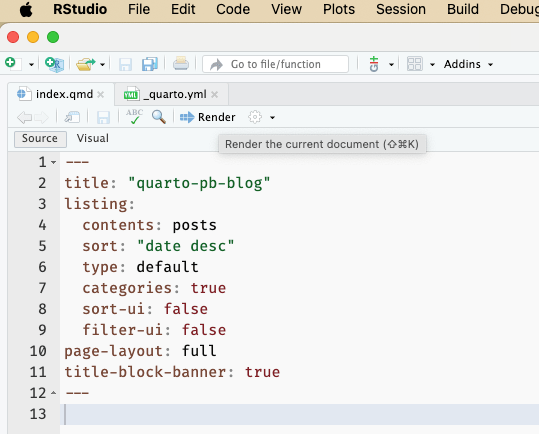This screenshot has width=539, height=434.
Task: Click the empty line 13 in the editor
Action: tap(299, 414)
